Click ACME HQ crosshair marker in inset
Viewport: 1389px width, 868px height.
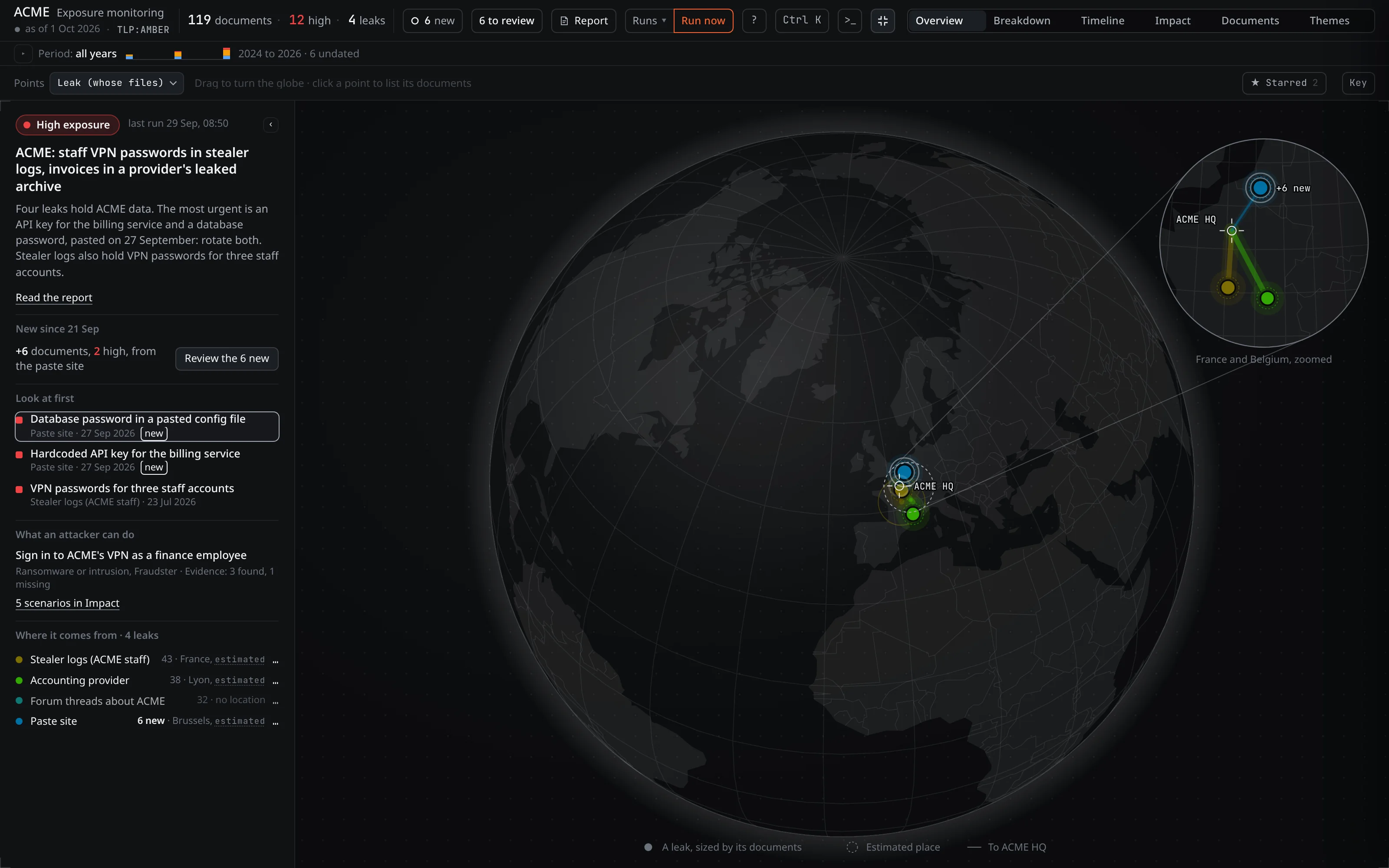(1232, 231)
